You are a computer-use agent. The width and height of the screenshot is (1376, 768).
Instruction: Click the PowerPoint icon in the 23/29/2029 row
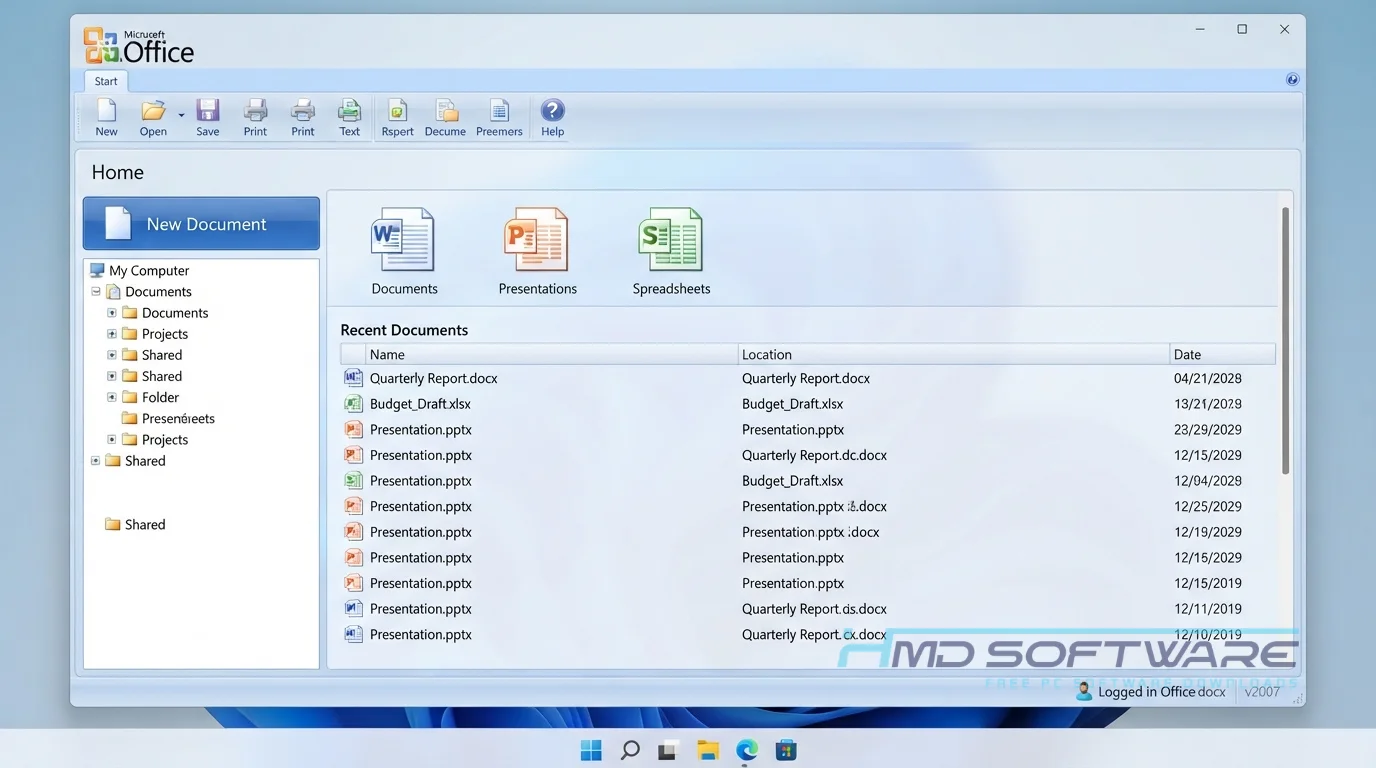[353, 429]
